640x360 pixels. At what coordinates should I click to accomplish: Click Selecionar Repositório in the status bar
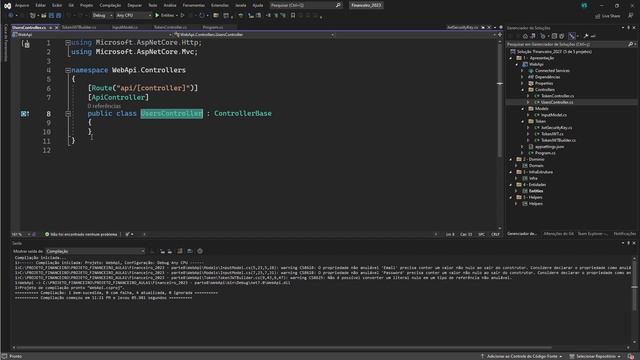point(596,356)
